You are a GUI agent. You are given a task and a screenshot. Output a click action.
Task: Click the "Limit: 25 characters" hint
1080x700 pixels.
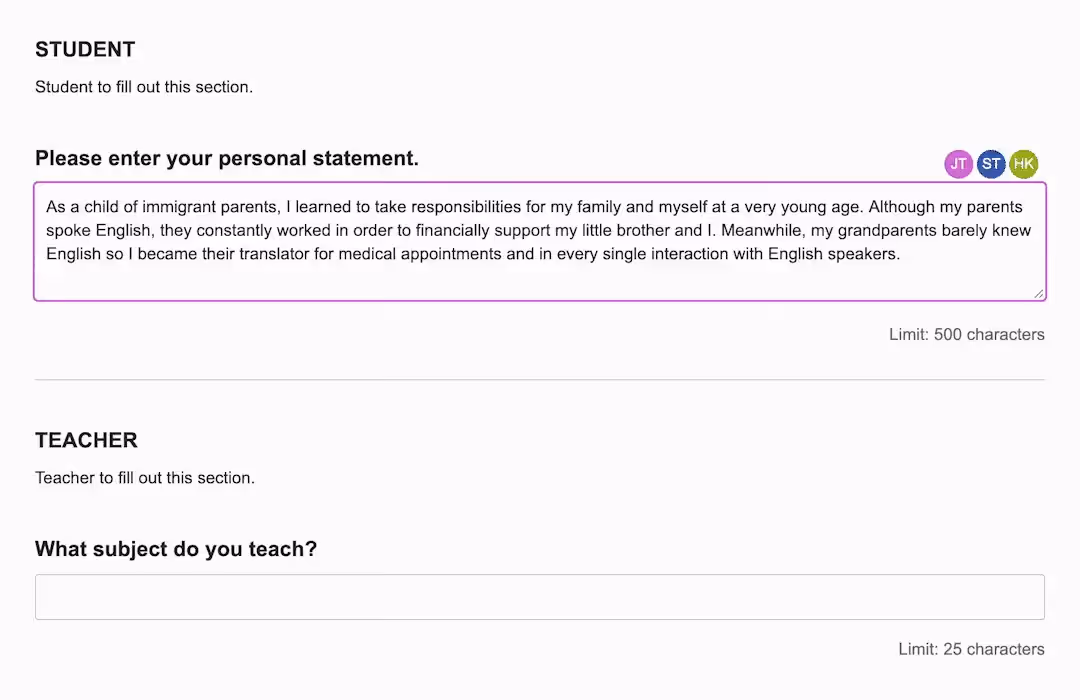[971, 649]
